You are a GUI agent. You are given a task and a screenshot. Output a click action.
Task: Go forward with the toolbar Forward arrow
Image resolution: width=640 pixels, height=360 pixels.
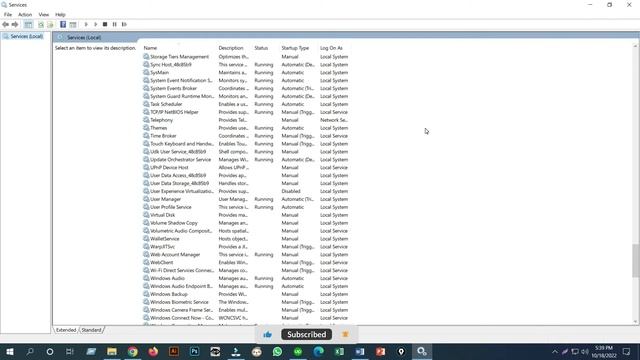[15, 24]
